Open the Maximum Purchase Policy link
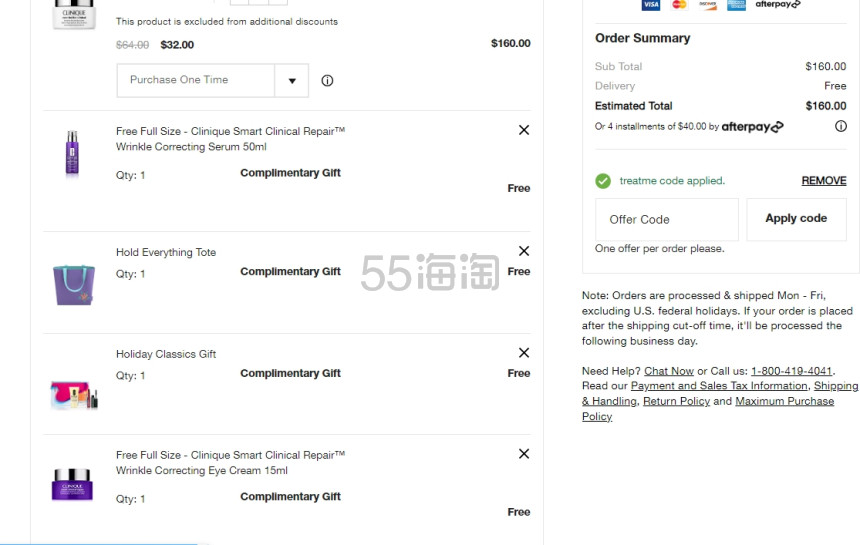Image resolution: width=860 pixels, height=545 pixels. coord(784,401)
